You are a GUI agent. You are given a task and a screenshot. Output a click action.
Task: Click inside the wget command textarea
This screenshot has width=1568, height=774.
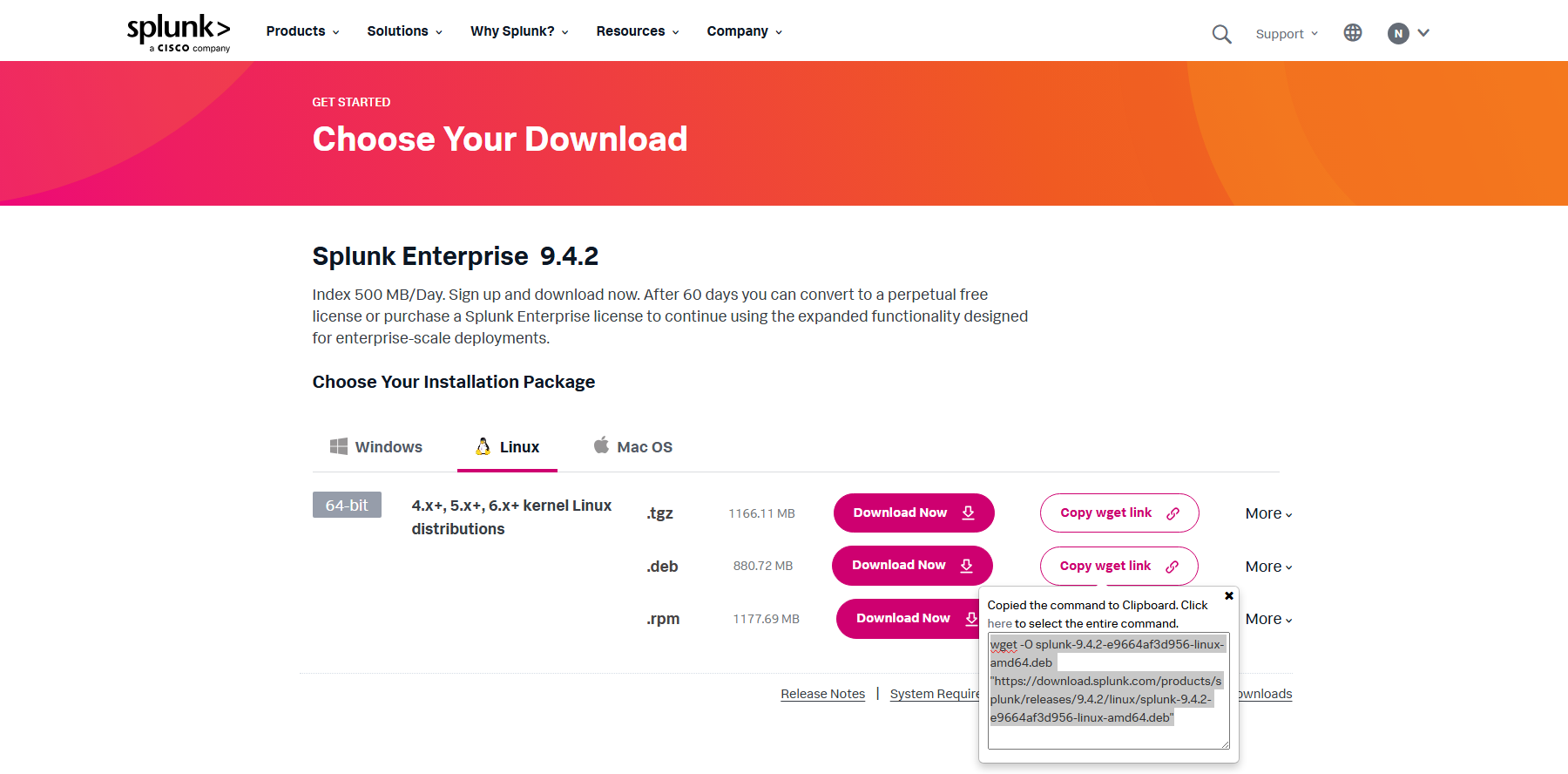1108,690
